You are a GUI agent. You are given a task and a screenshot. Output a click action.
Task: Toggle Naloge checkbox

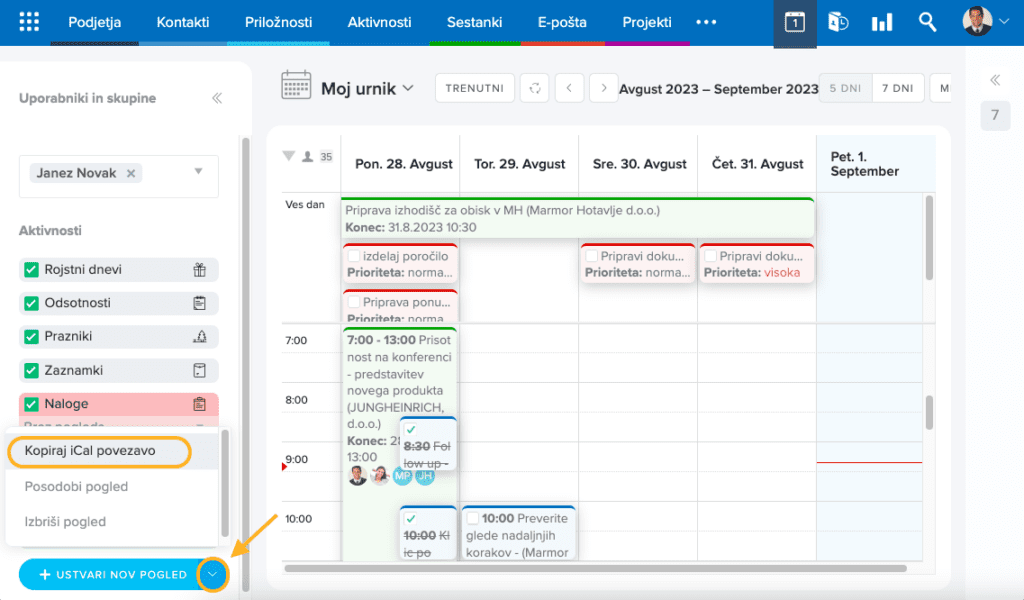[31, 404]
